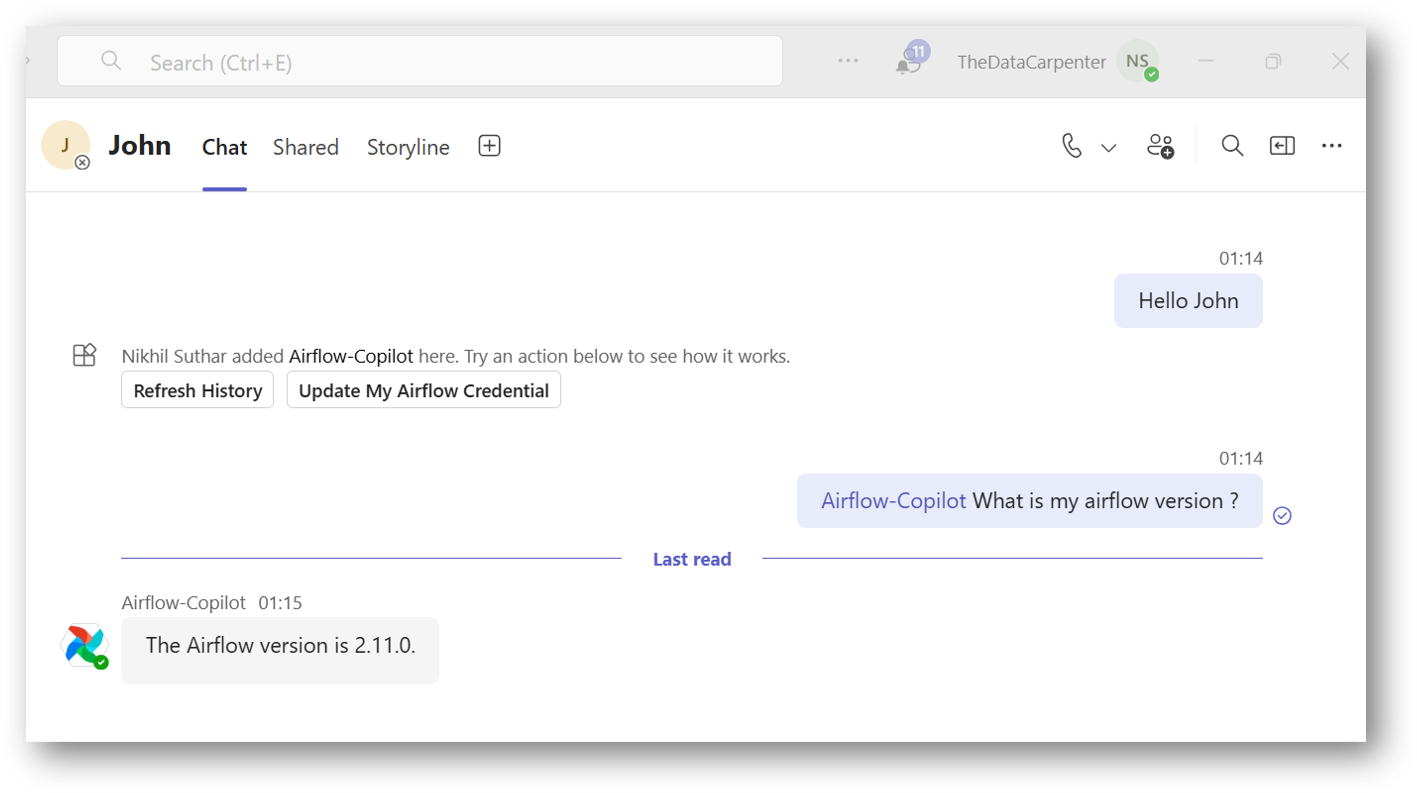Viewport: 1417px width, 793px height.
Task: Restore down the Teams window
Action: [1273, 61]
